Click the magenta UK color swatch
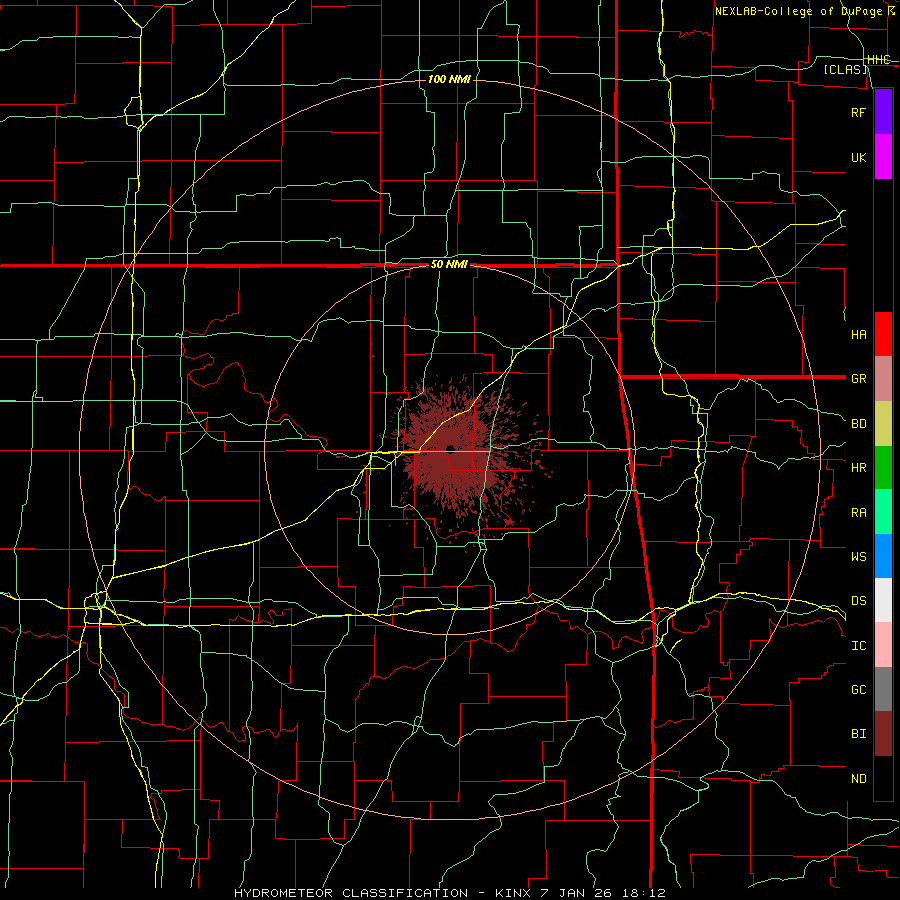The image size is (900, 900). [x=883, y=157]
